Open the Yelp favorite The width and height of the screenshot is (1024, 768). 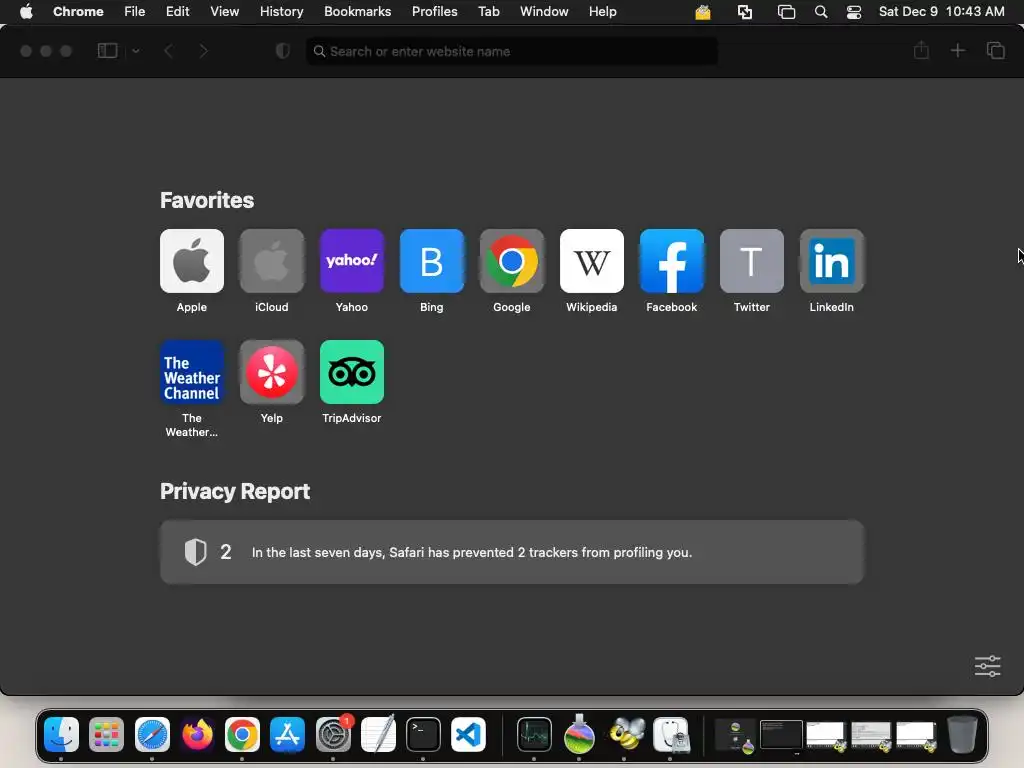click(x=272, y=372)
